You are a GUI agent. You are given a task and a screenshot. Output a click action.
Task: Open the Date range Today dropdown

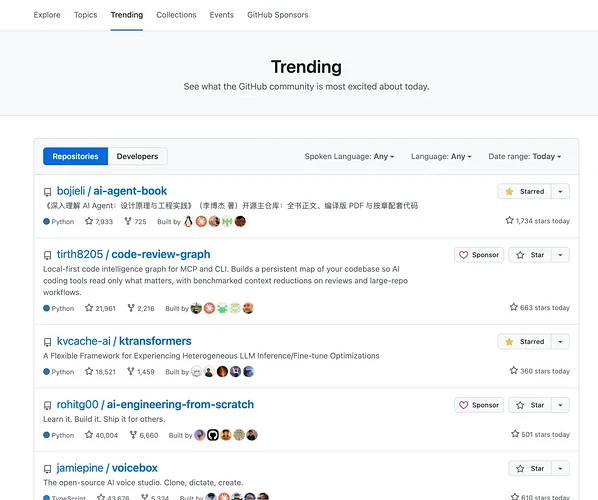525,156
